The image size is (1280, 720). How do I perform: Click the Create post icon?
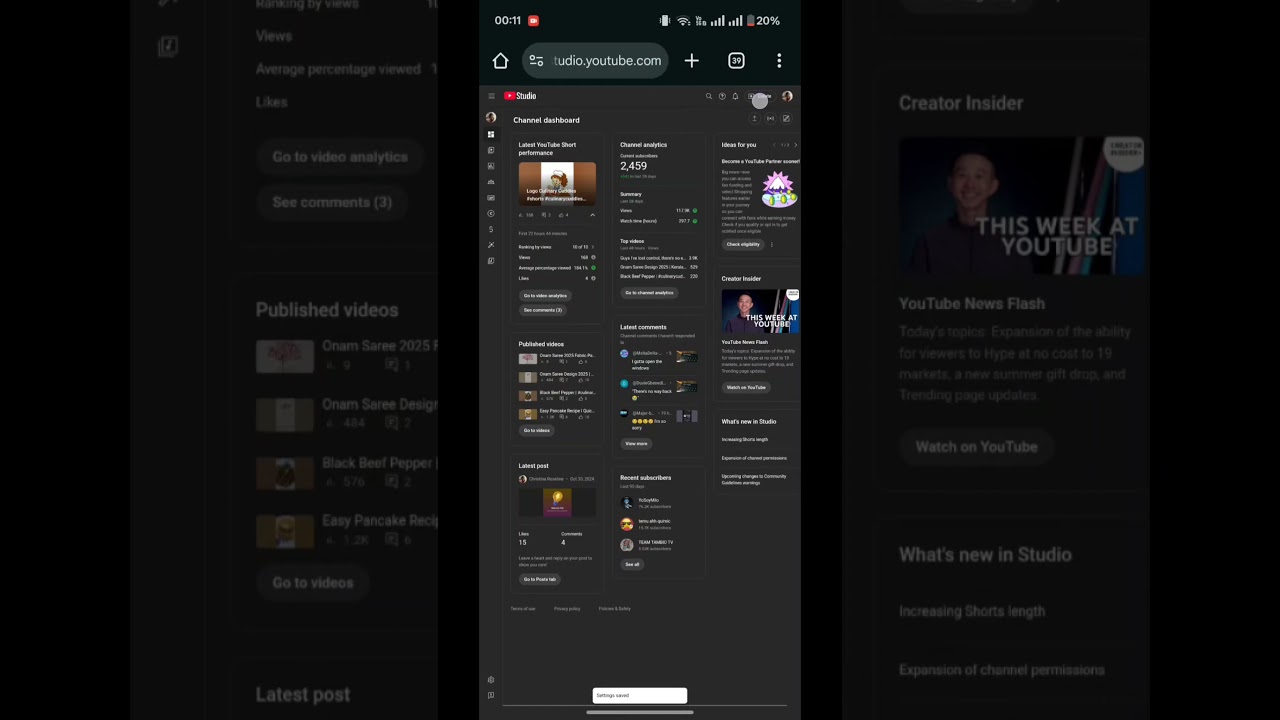[786, 119]
